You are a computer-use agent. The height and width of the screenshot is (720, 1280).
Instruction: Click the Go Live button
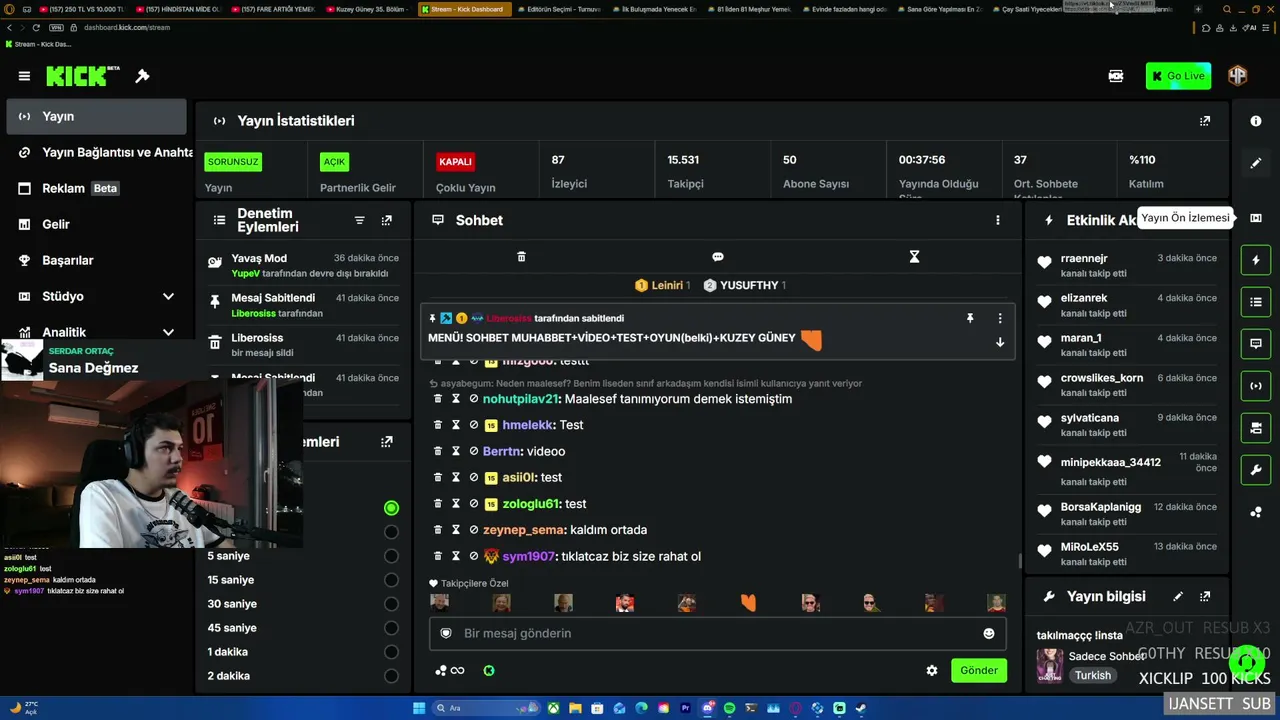[x=1178, y=76]
